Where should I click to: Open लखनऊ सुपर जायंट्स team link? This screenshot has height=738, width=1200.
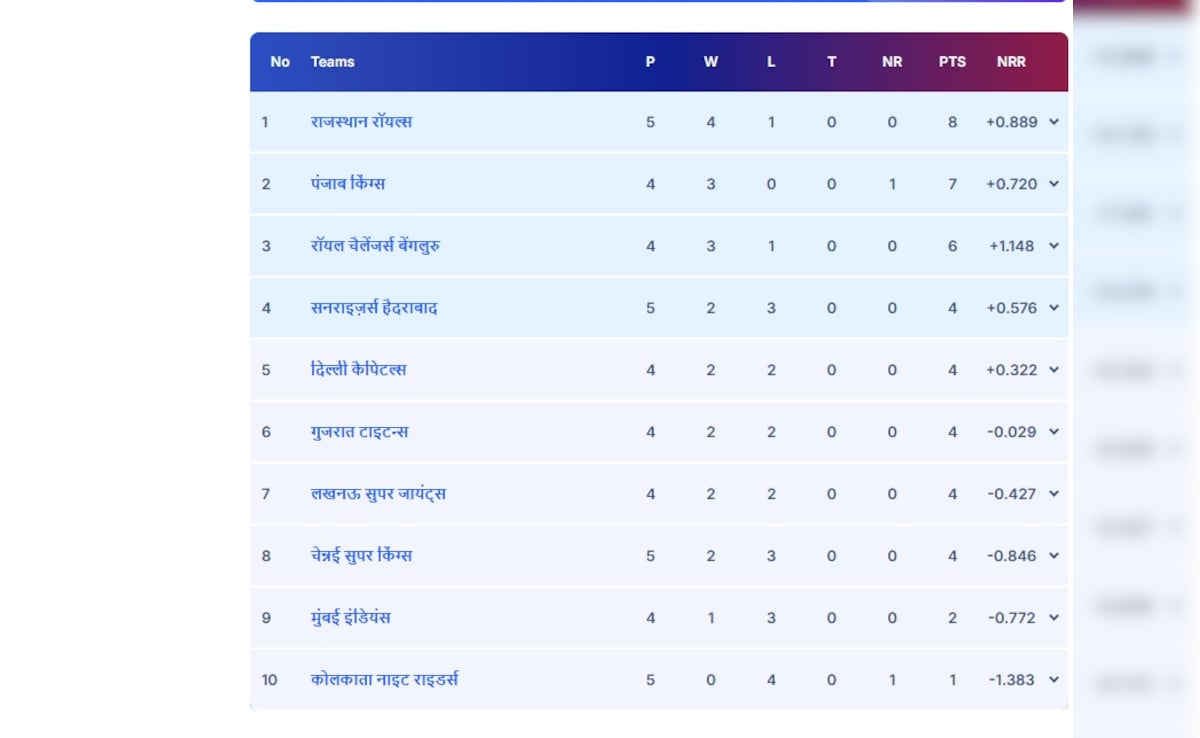coord(378,494)
